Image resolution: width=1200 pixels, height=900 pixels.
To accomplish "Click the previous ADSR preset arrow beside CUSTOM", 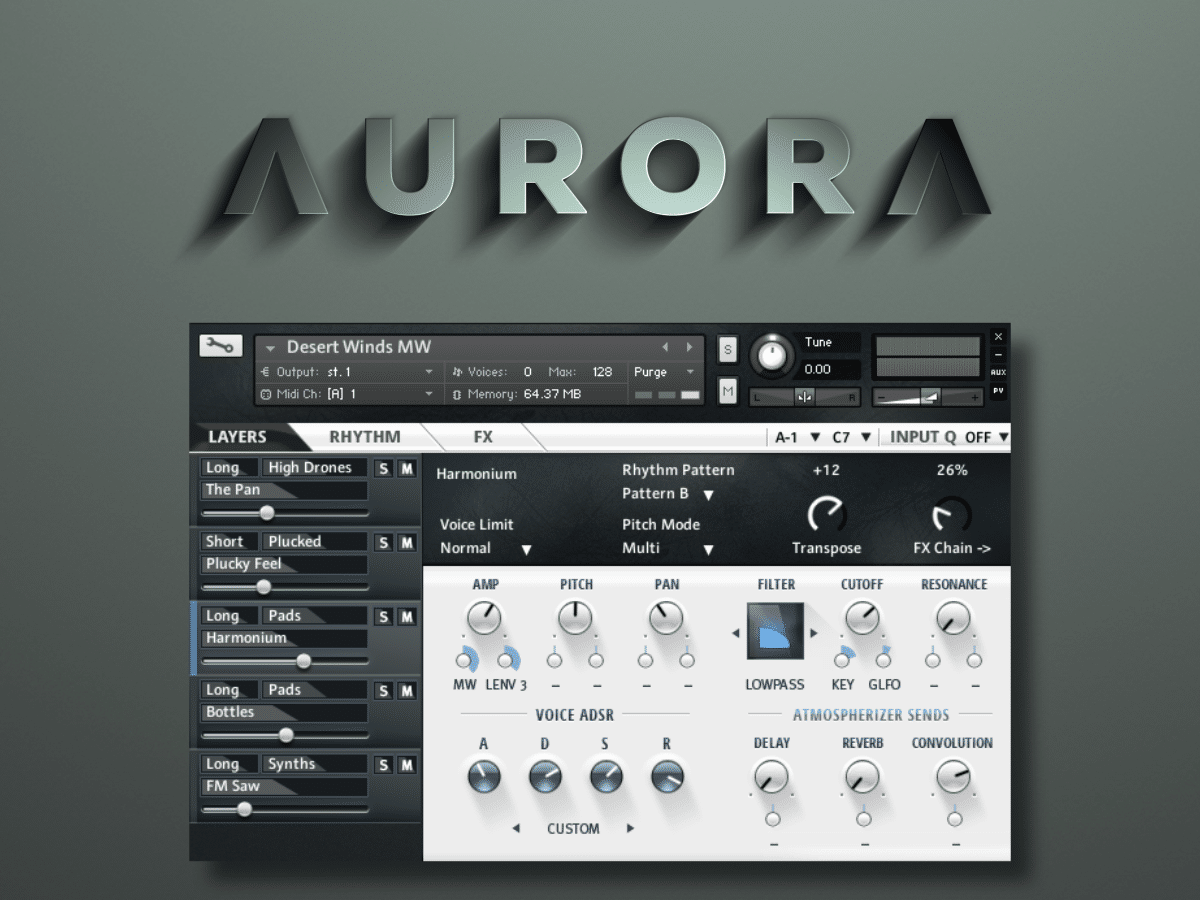I will pos(516,828).
